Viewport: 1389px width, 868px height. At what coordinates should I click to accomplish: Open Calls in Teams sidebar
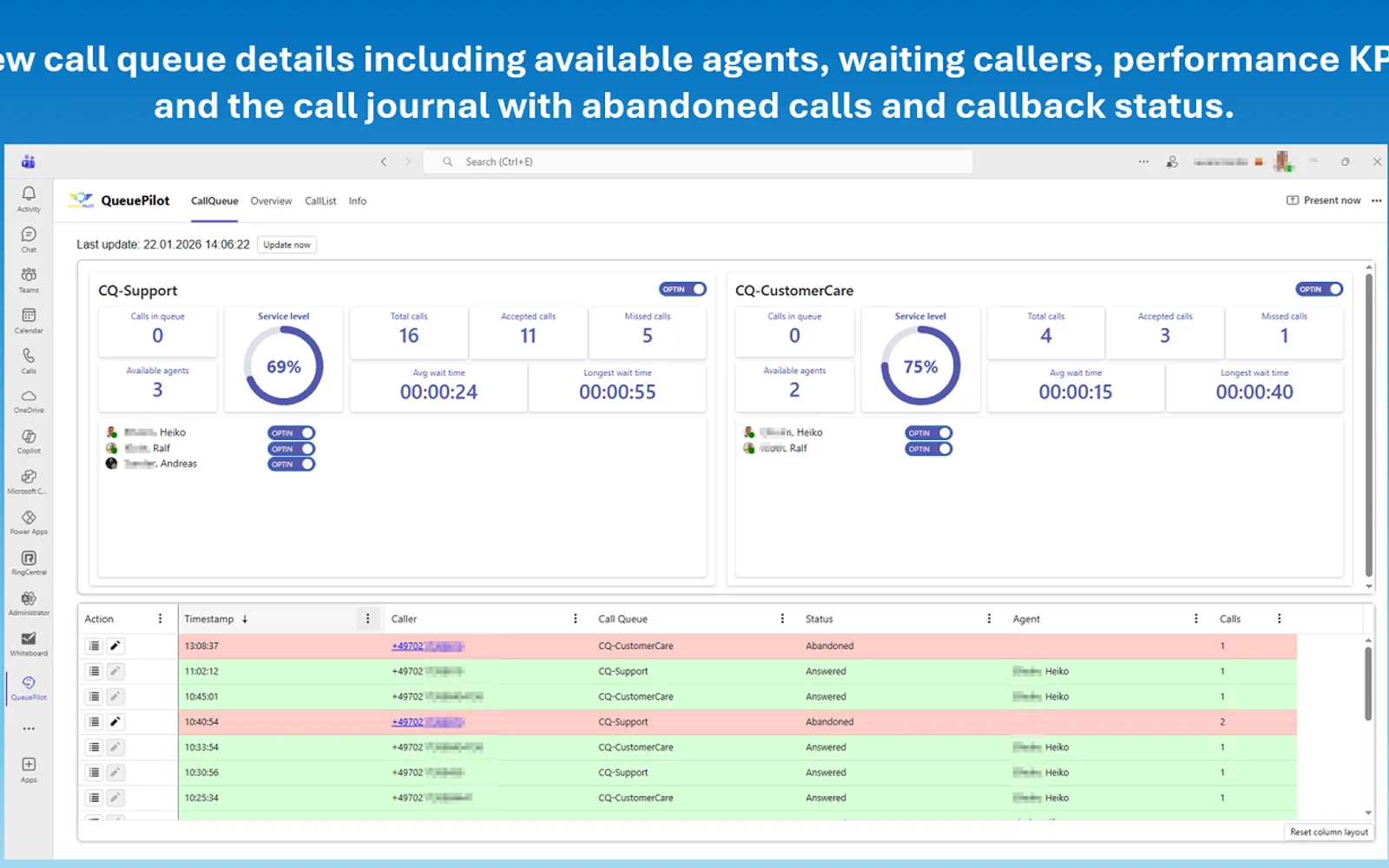point(29,360)
